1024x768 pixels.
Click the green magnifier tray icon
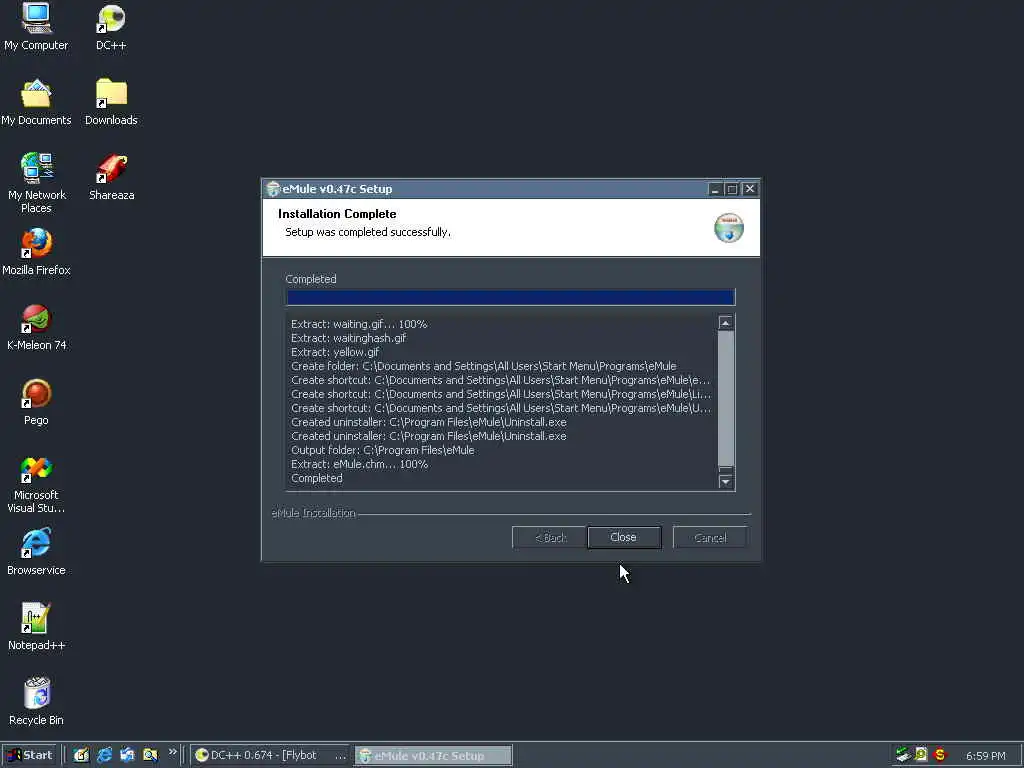[x=921, y=755]
